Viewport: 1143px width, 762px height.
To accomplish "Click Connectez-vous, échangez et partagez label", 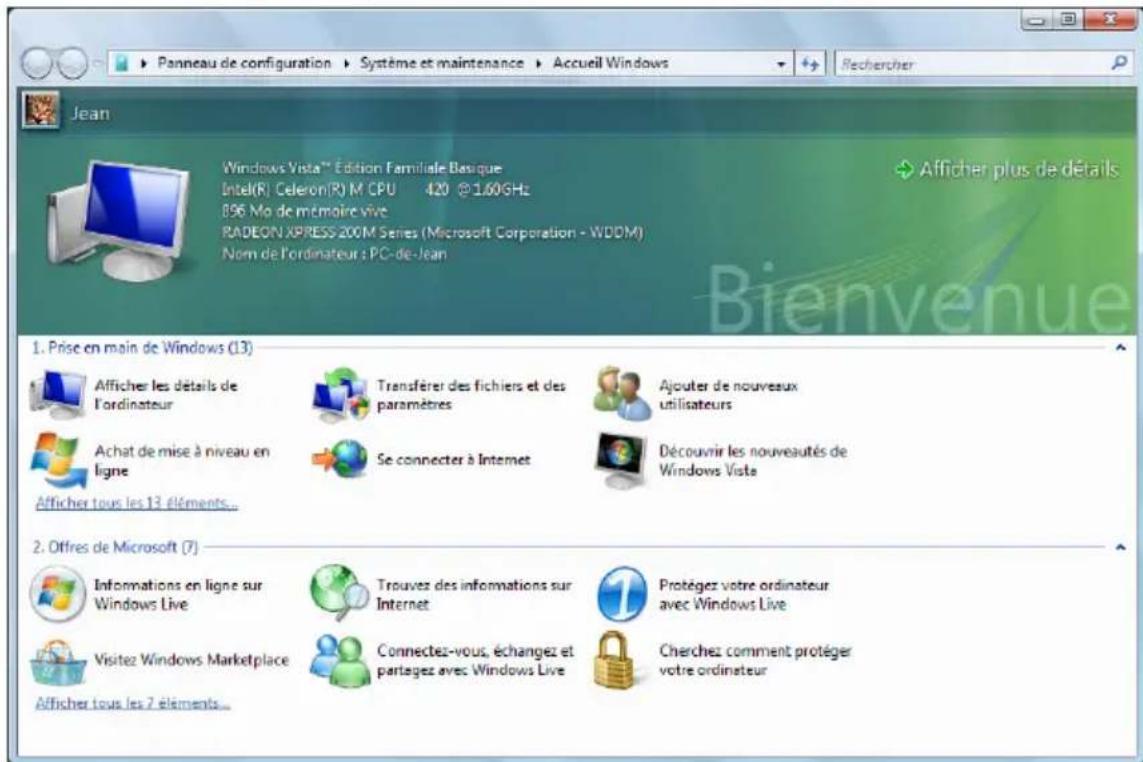I will pyautogui.click(x=475, y=660).
